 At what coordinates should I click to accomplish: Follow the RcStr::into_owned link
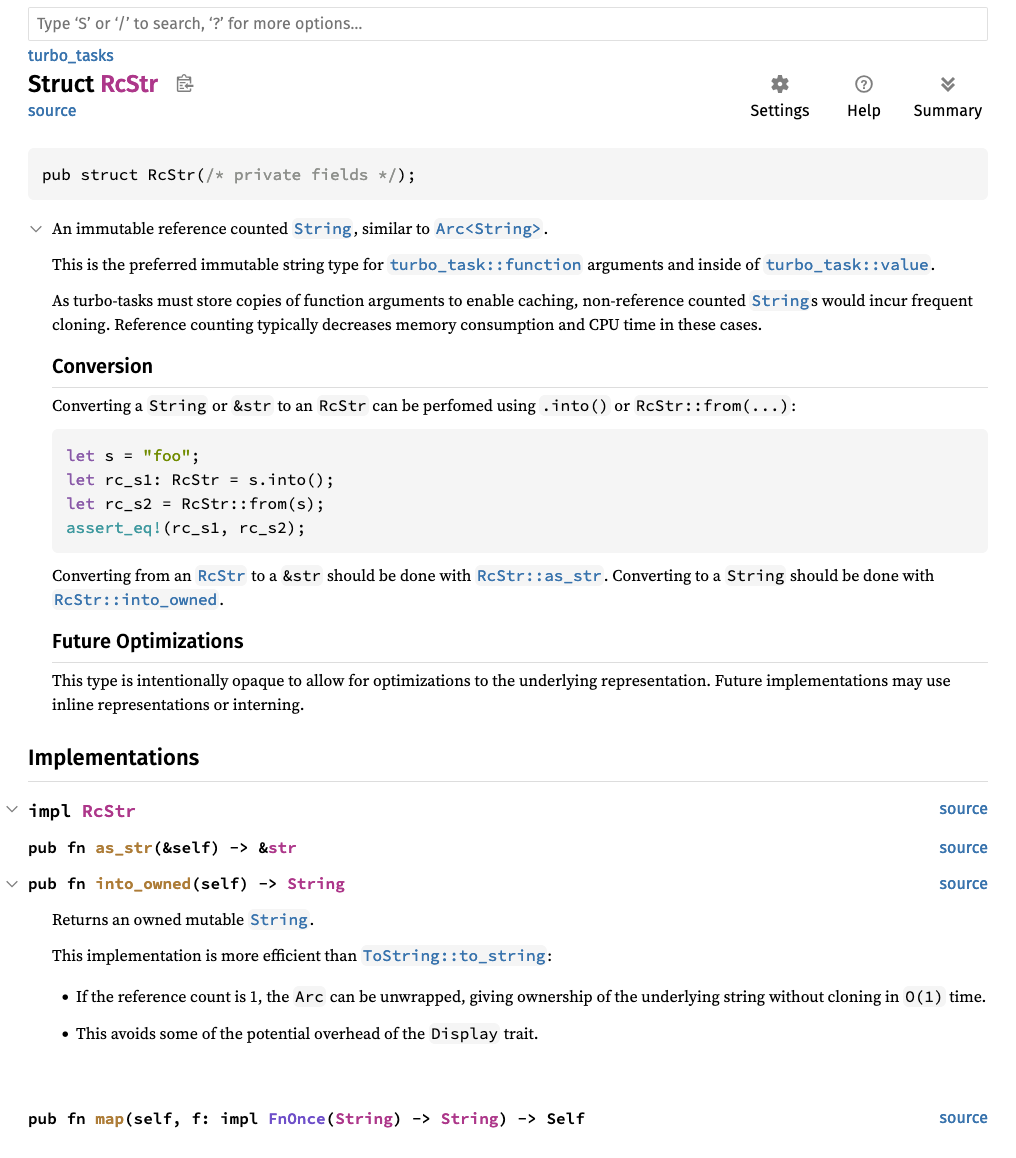tap(134, 599)
